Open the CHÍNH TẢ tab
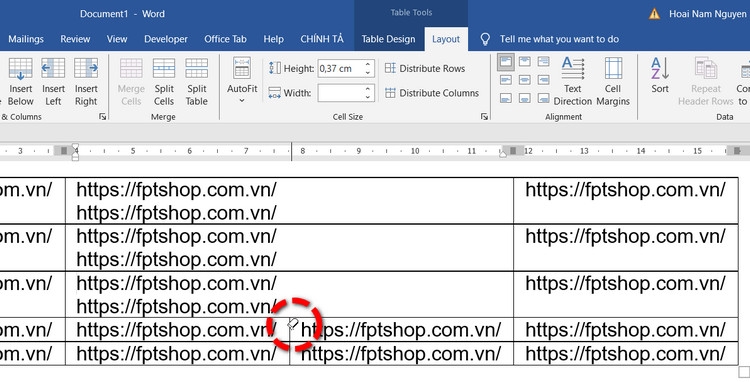 point(322,39)
